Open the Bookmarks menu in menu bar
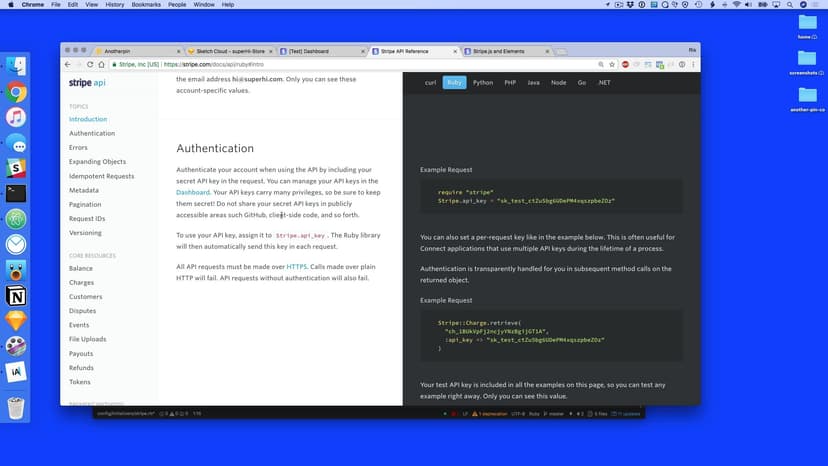The height and width of the screenshot is (466, 828). coord(148,5)
